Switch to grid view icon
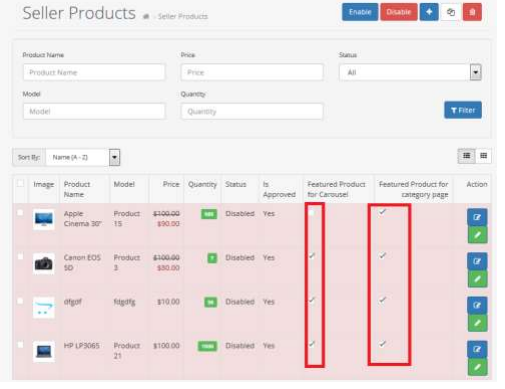This screenshot has height=389, width=505. (x=483, y=156)
